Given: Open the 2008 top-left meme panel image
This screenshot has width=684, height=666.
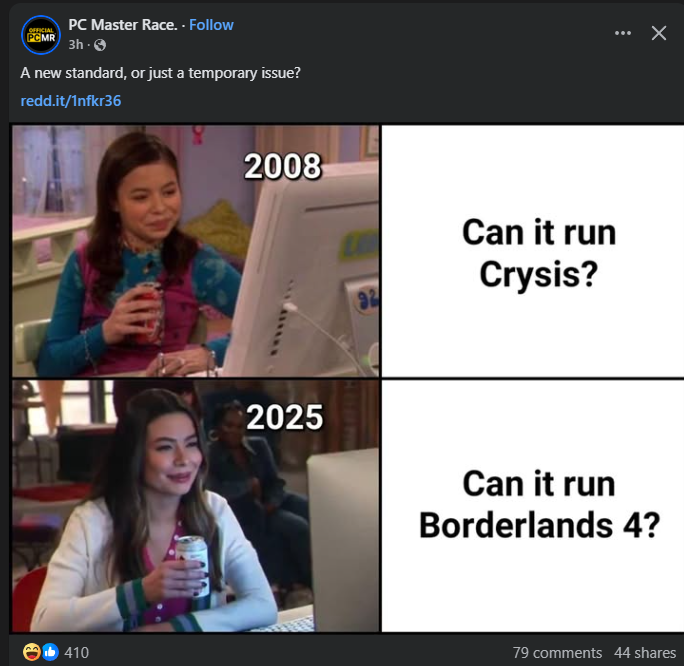Looking at the screenshot, I should [x=195, y=251].
